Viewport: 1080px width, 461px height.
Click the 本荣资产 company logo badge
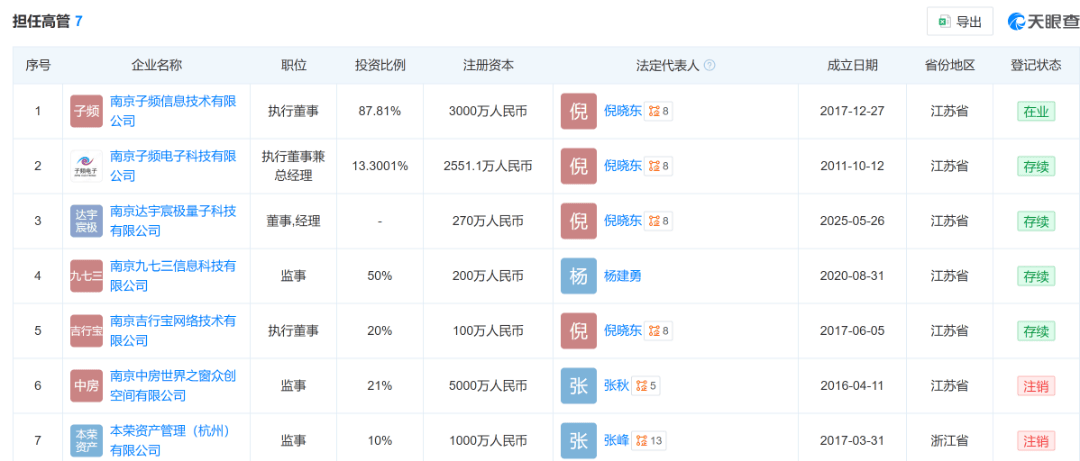pos(86,441)
